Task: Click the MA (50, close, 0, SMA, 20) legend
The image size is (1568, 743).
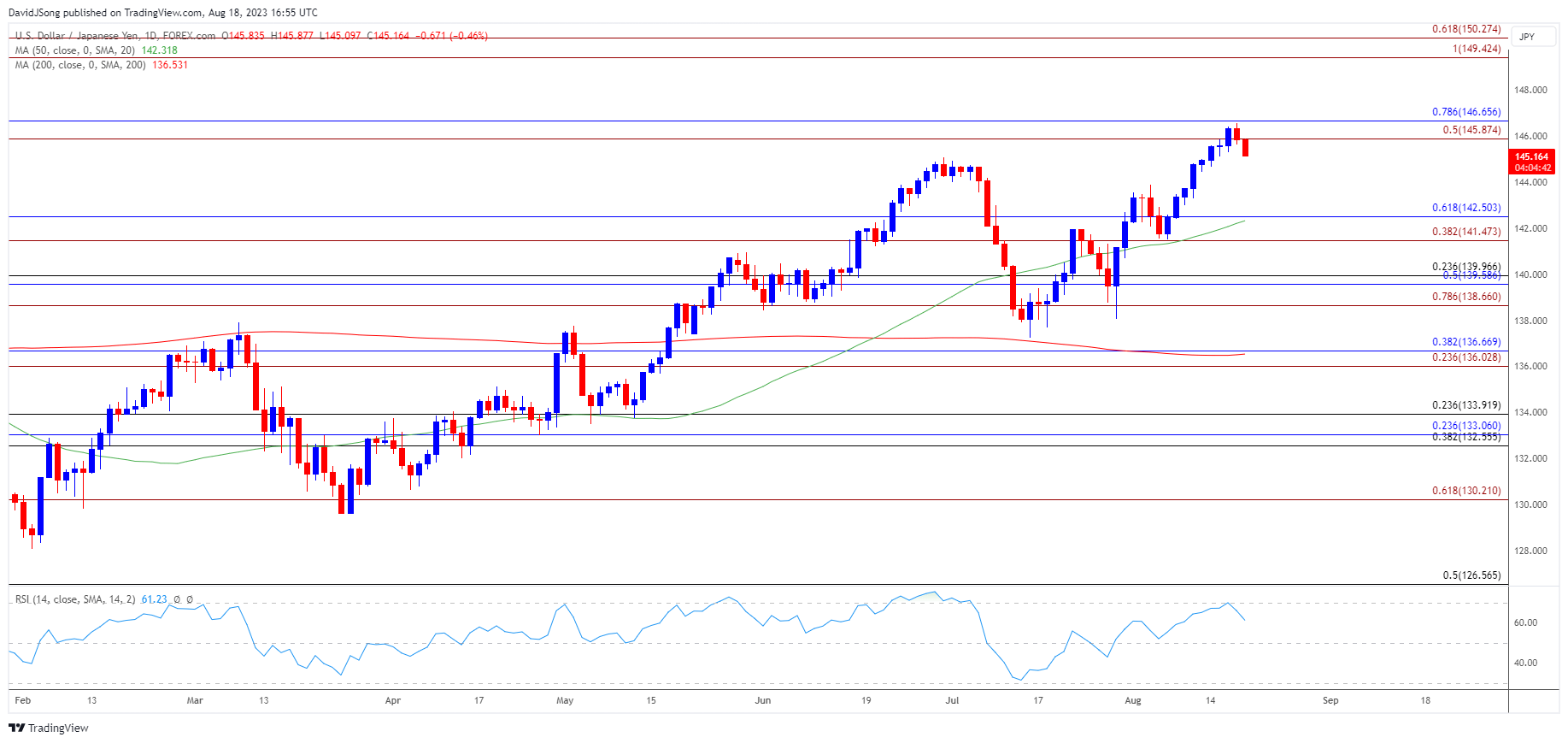Action: [x=75, y=50]
